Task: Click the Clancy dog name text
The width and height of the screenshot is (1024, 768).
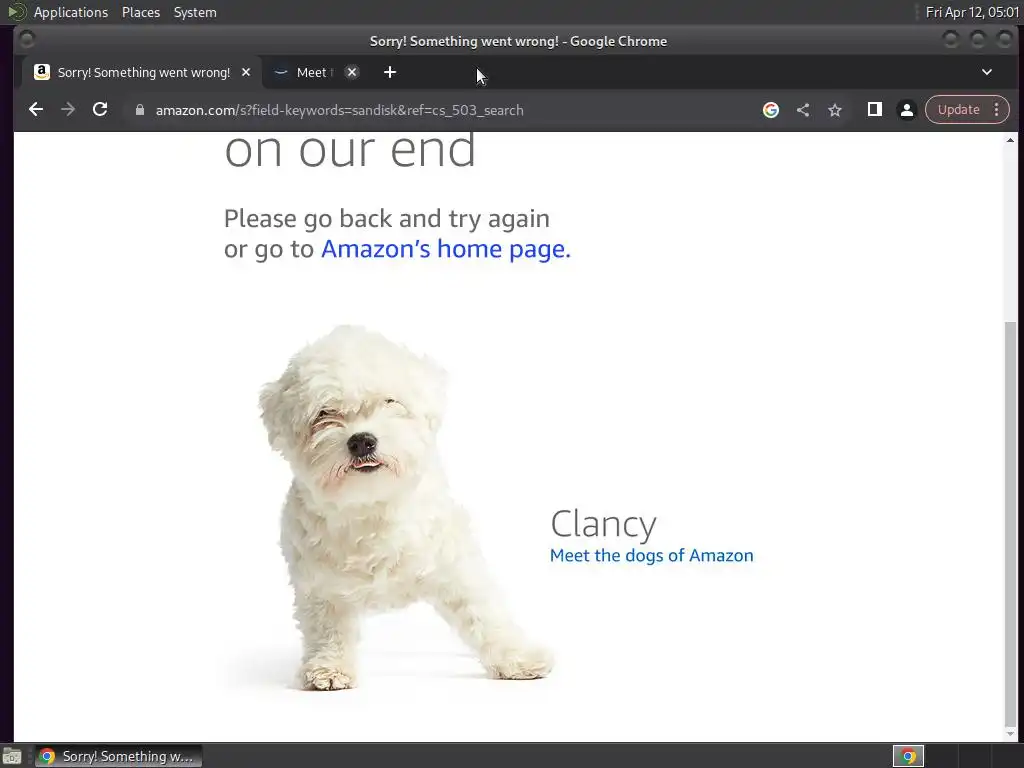Action: pos(603,524)
